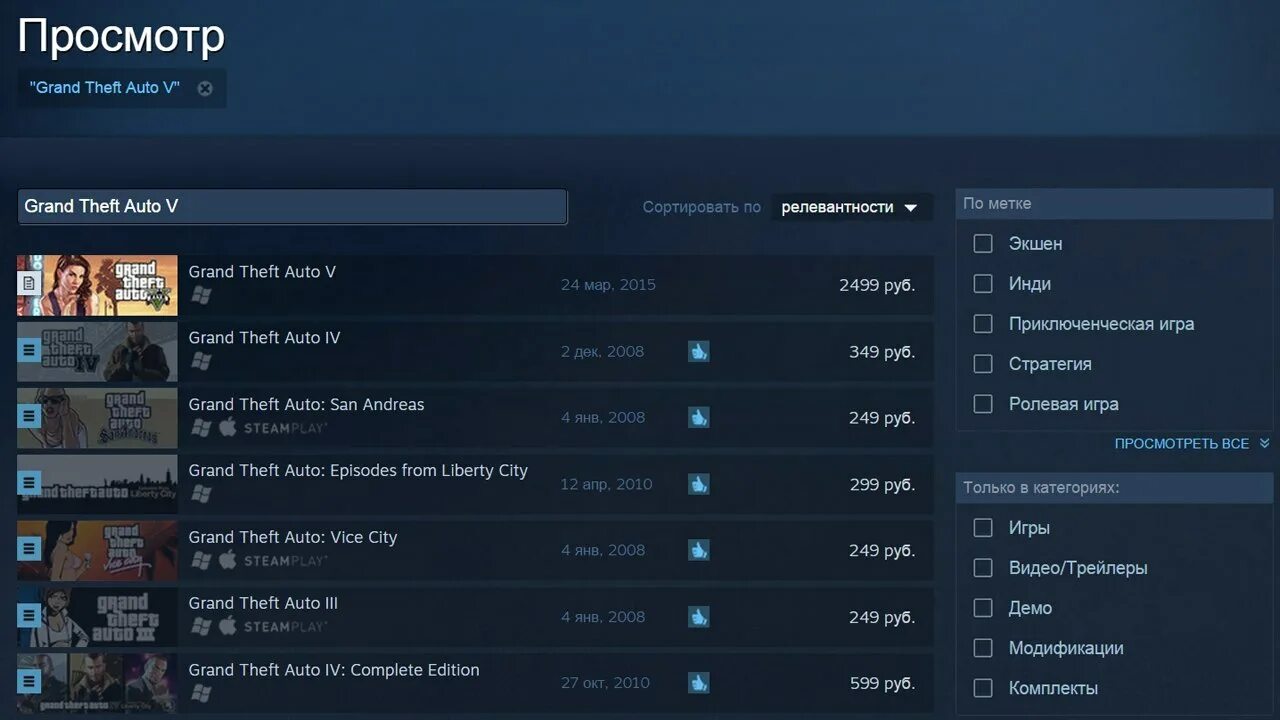1280x720 pixels.
Task: Click the Apple icon in Vice City row
Action: pyautogui.click(x=228, y=560)
